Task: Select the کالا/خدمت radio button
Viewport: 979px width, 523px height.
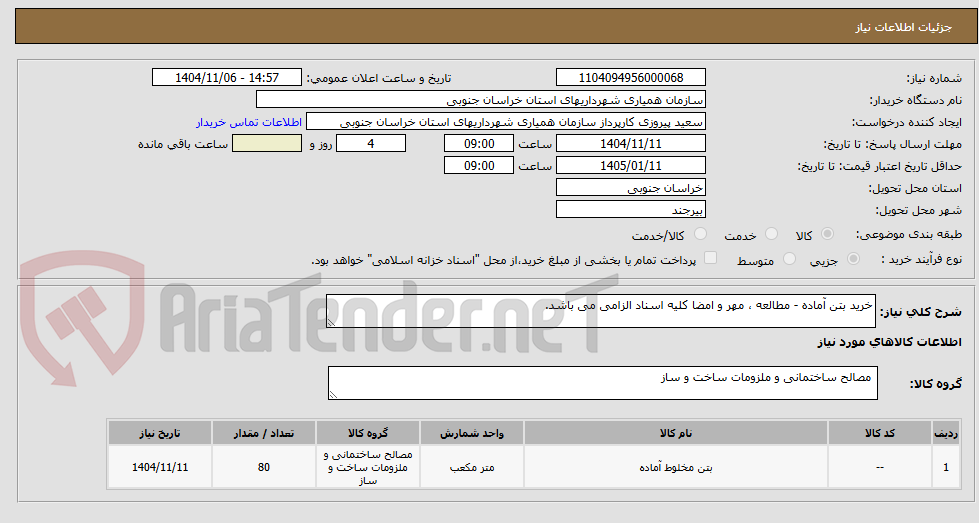Action: pos(701,234)
